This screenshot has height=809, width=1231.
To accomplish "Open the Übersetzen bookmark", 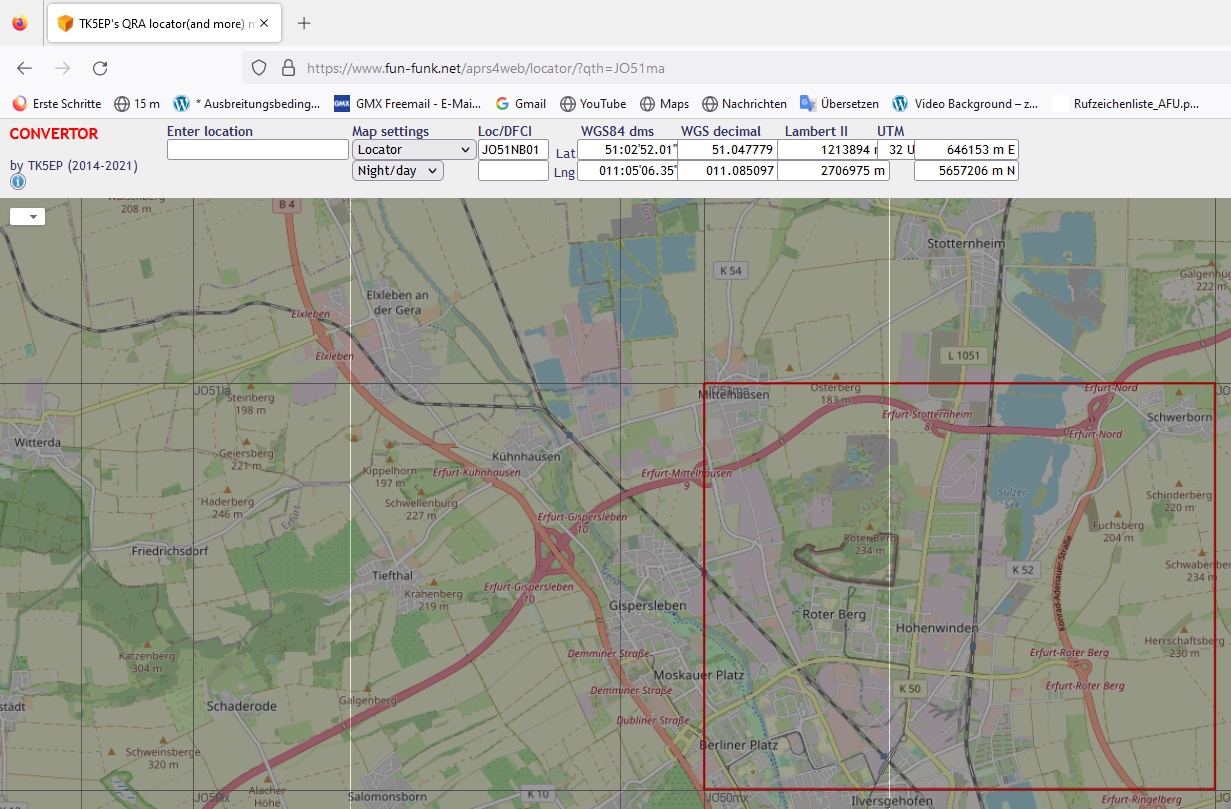I will coord(839,103).
